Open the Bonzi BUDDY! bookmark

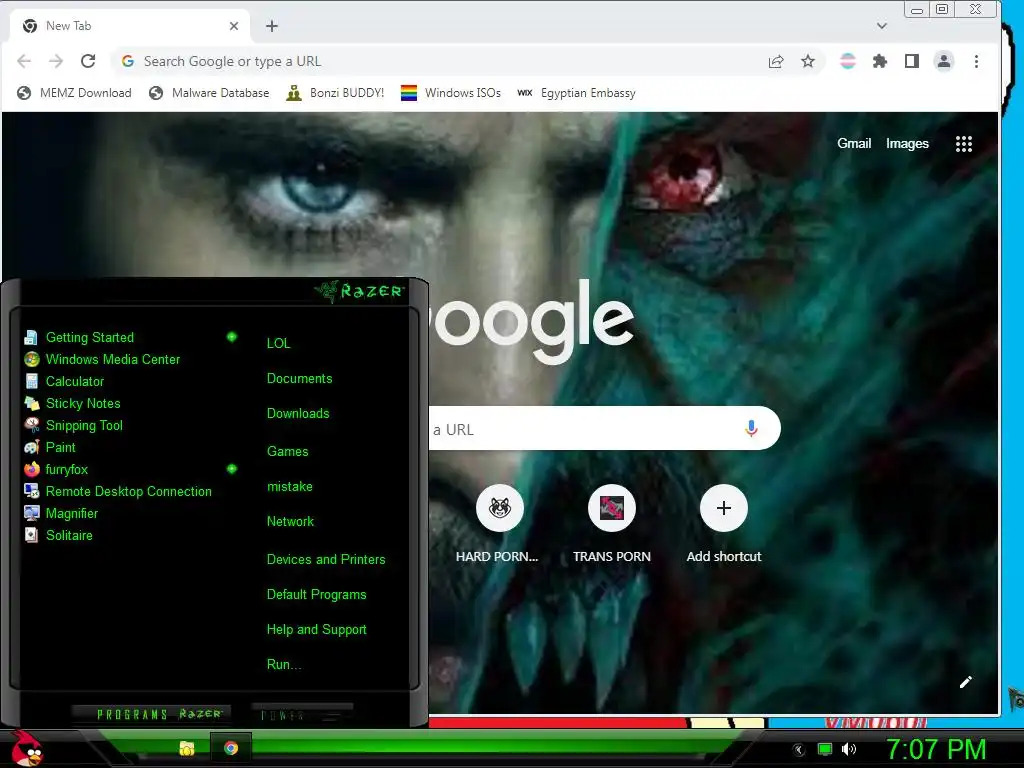(x=336, y=93)
